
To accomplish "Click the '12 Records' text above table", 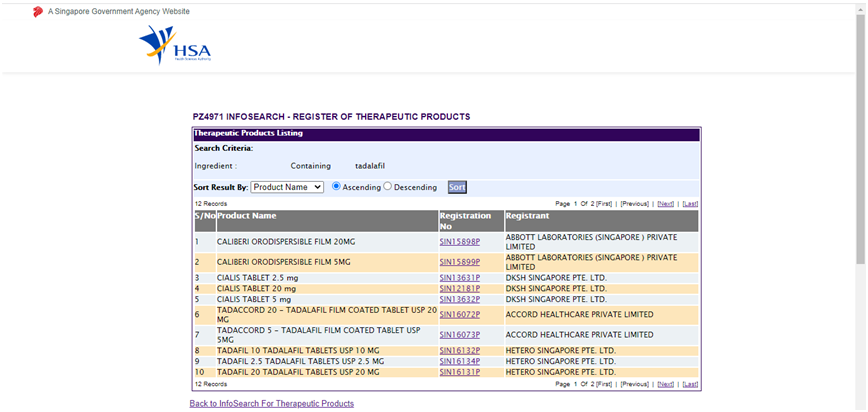I will 211,204.
